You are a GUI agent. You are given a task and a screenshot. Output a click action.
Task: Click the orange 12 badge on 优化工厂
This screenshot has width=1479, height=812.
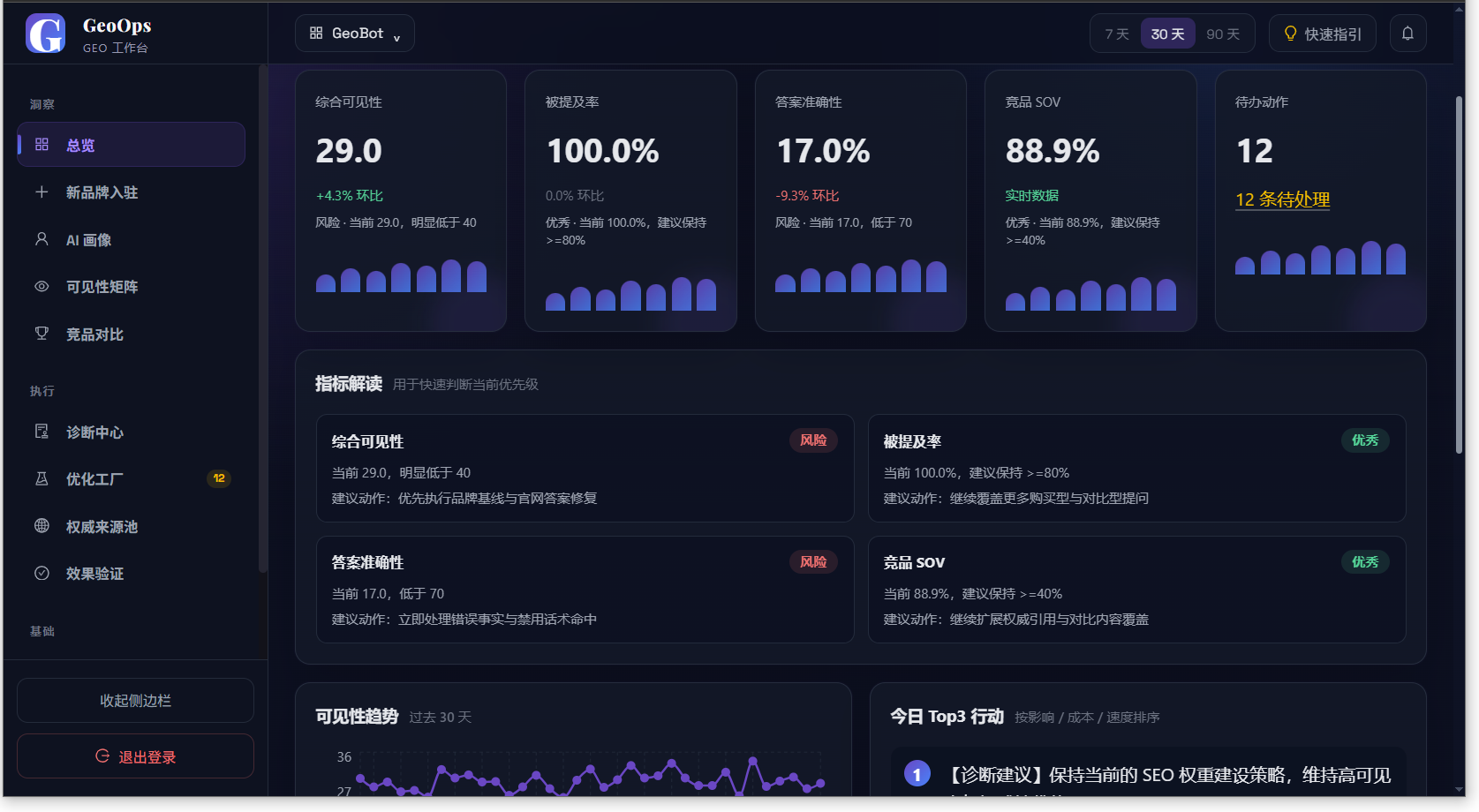[x=219, y=478]
